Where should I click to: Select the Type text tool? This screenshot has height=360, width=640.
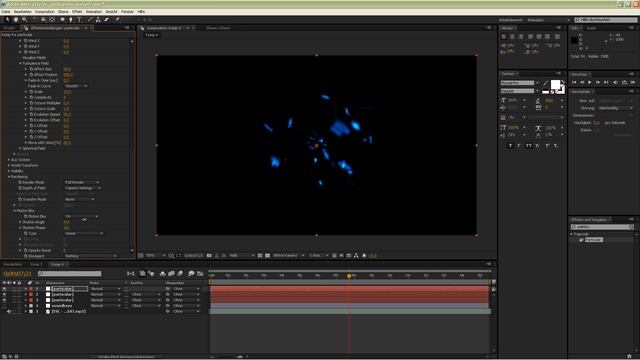pyautogui.click(x=79, y=19)
